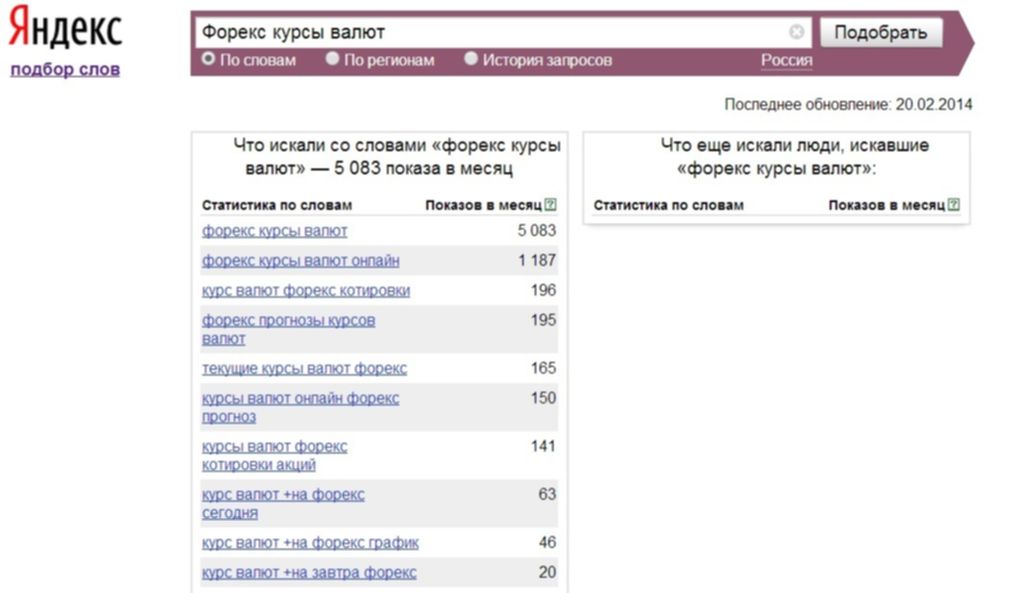Click the value 196 in the table
1024x593 pixels.
click(x=543, y=291)
